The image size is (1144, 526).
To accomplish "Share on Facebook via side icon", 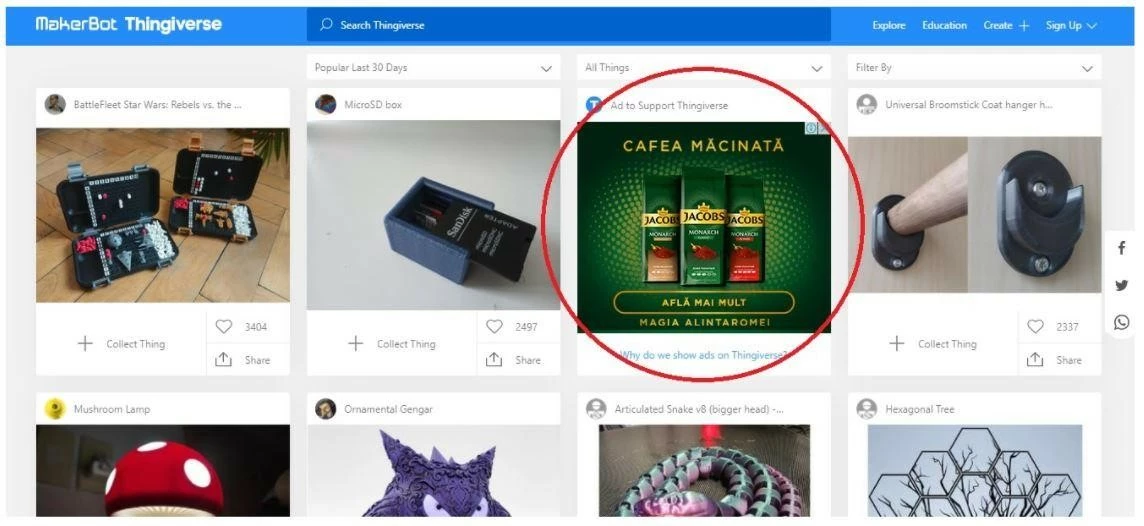I will pyautogui.click(x=1121, y=248).
